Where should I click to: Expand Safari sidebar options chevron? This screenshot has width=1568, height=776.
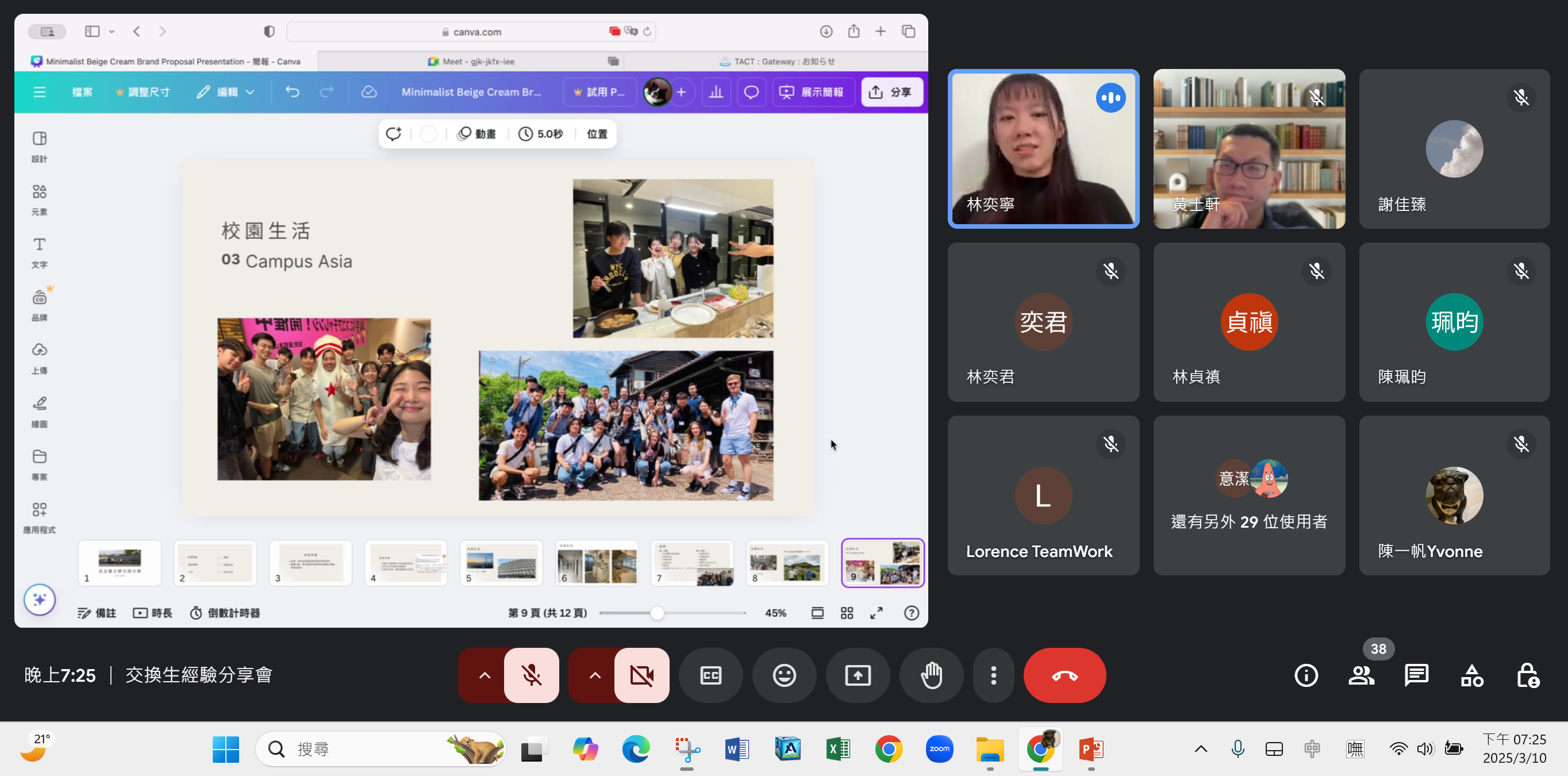pos(112,32)
